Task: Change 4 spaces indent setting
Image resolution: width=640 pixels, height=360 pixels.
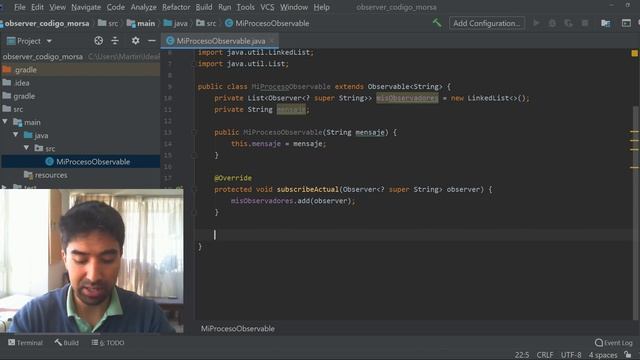Action: pyautogui.click(x=603, y=355)
